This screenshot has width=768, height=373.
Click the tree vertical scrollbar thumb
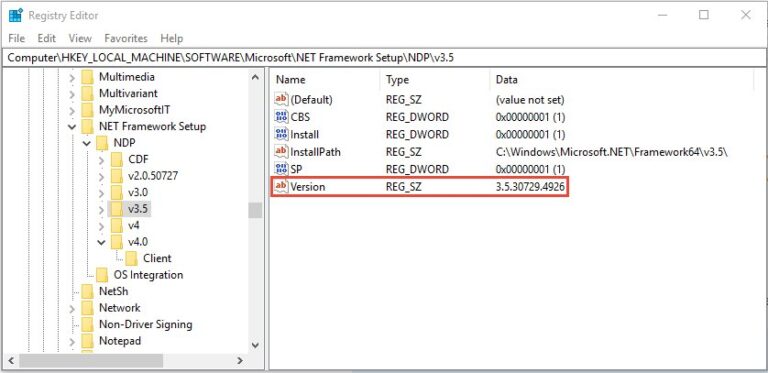click(255, 210)
